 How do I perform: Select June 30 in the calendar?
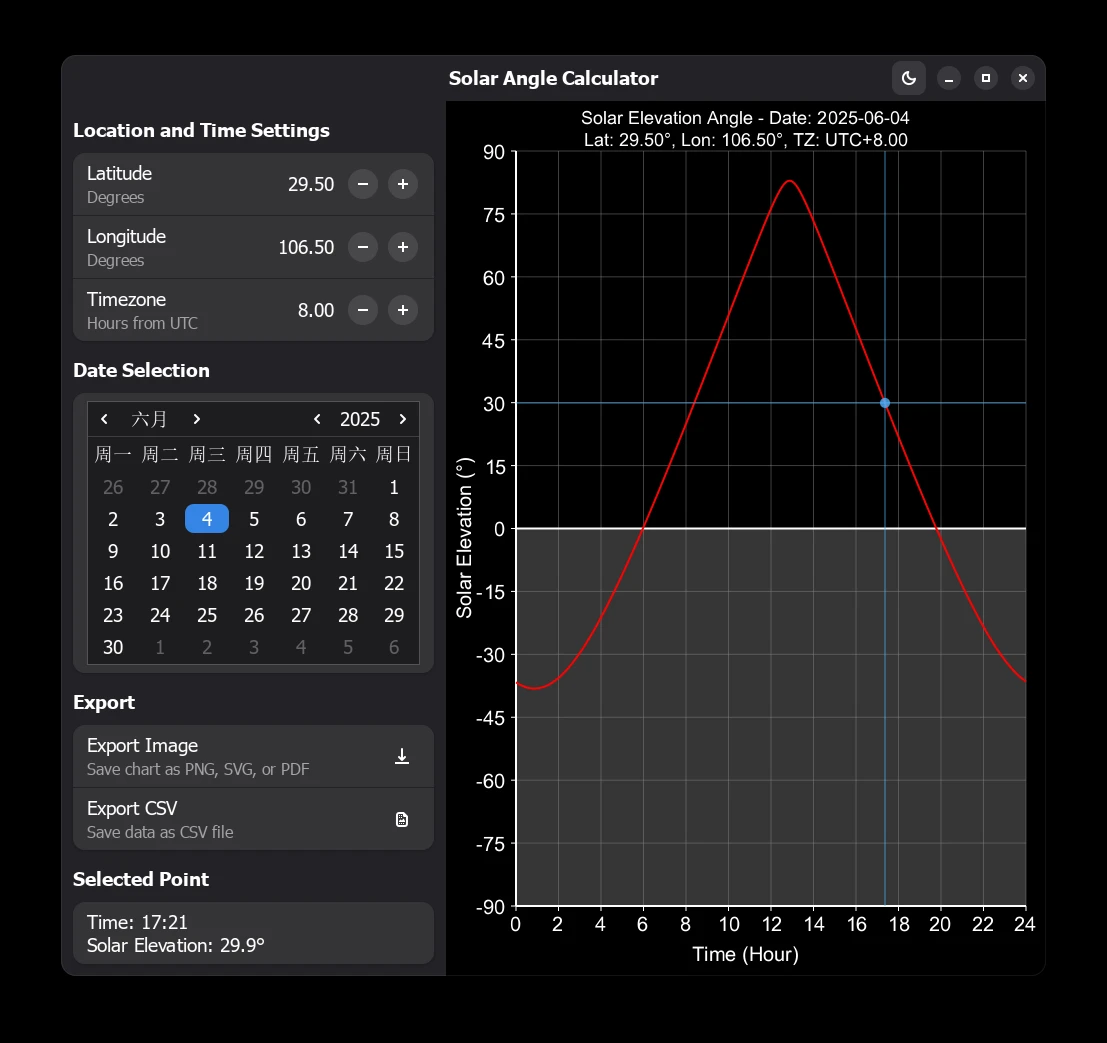pos(113,648)
